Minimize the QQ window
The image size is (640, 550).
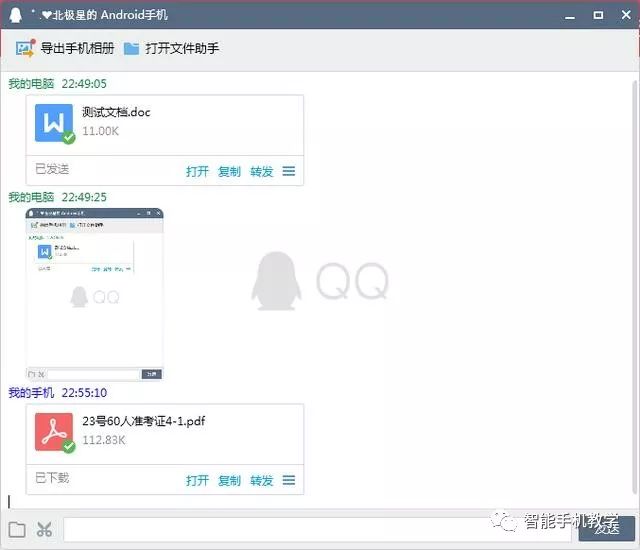[x=570, y=16]
